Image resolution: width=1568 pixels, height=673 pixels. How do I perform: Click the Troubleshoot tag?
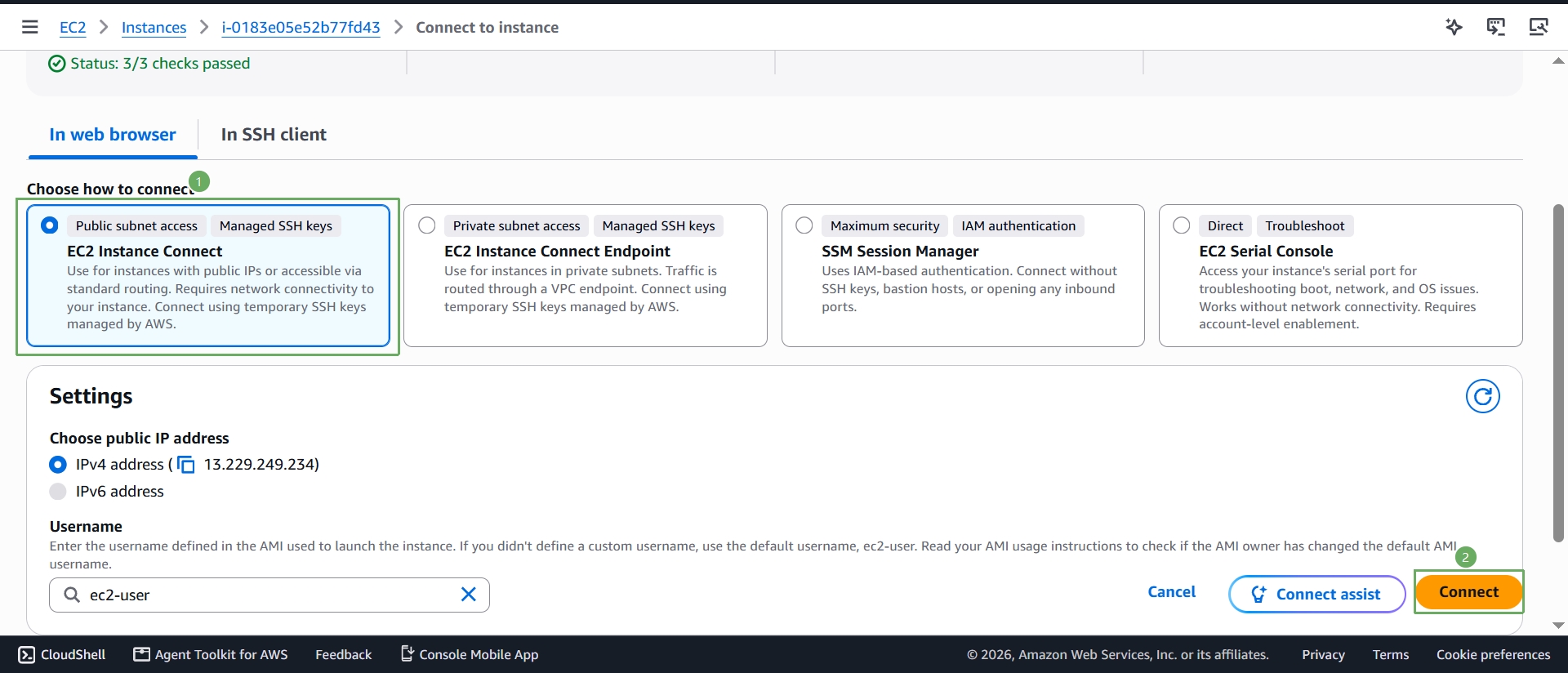1305,225
